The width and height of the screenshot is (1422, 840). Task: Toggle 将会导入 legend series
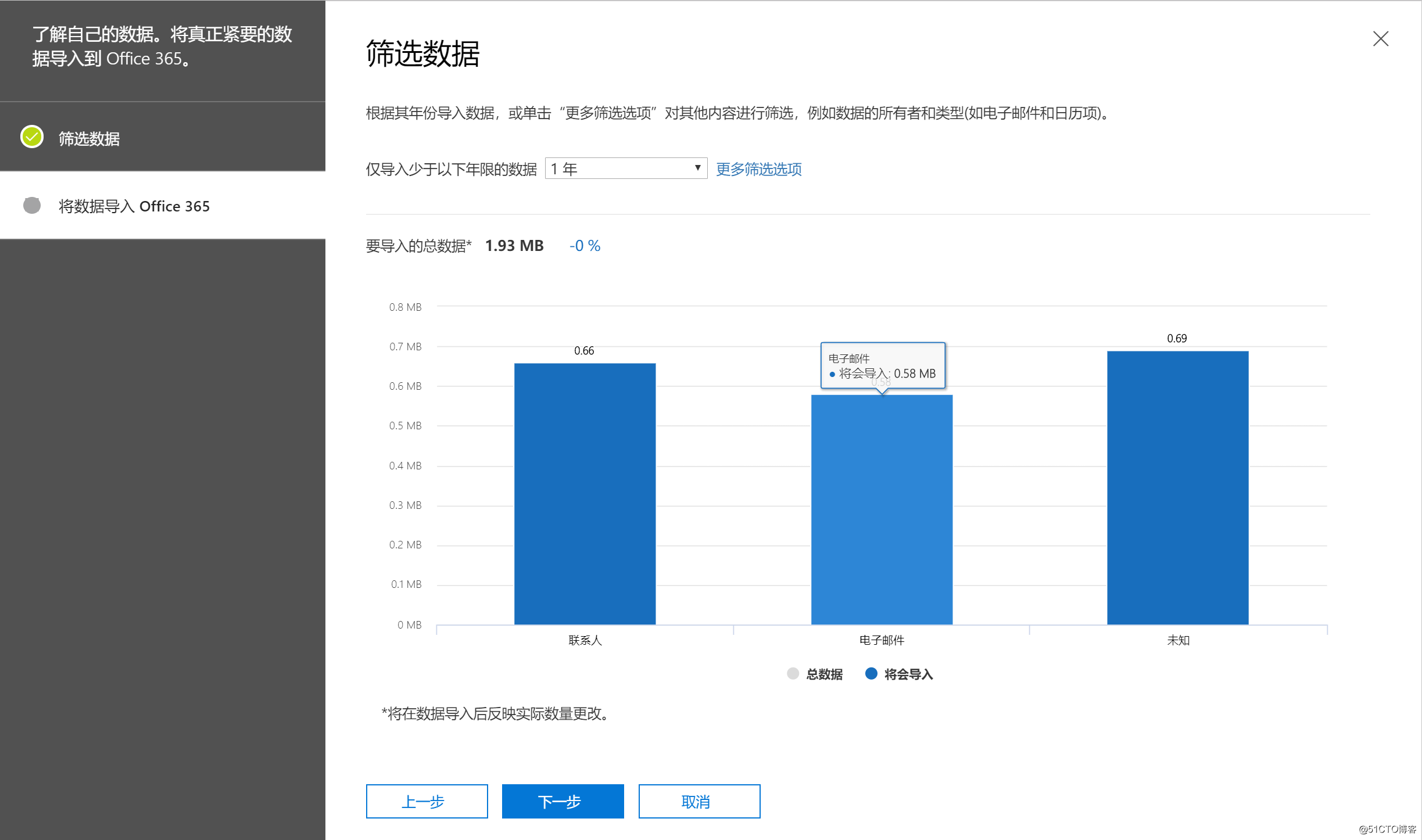(x=899, y=674)
